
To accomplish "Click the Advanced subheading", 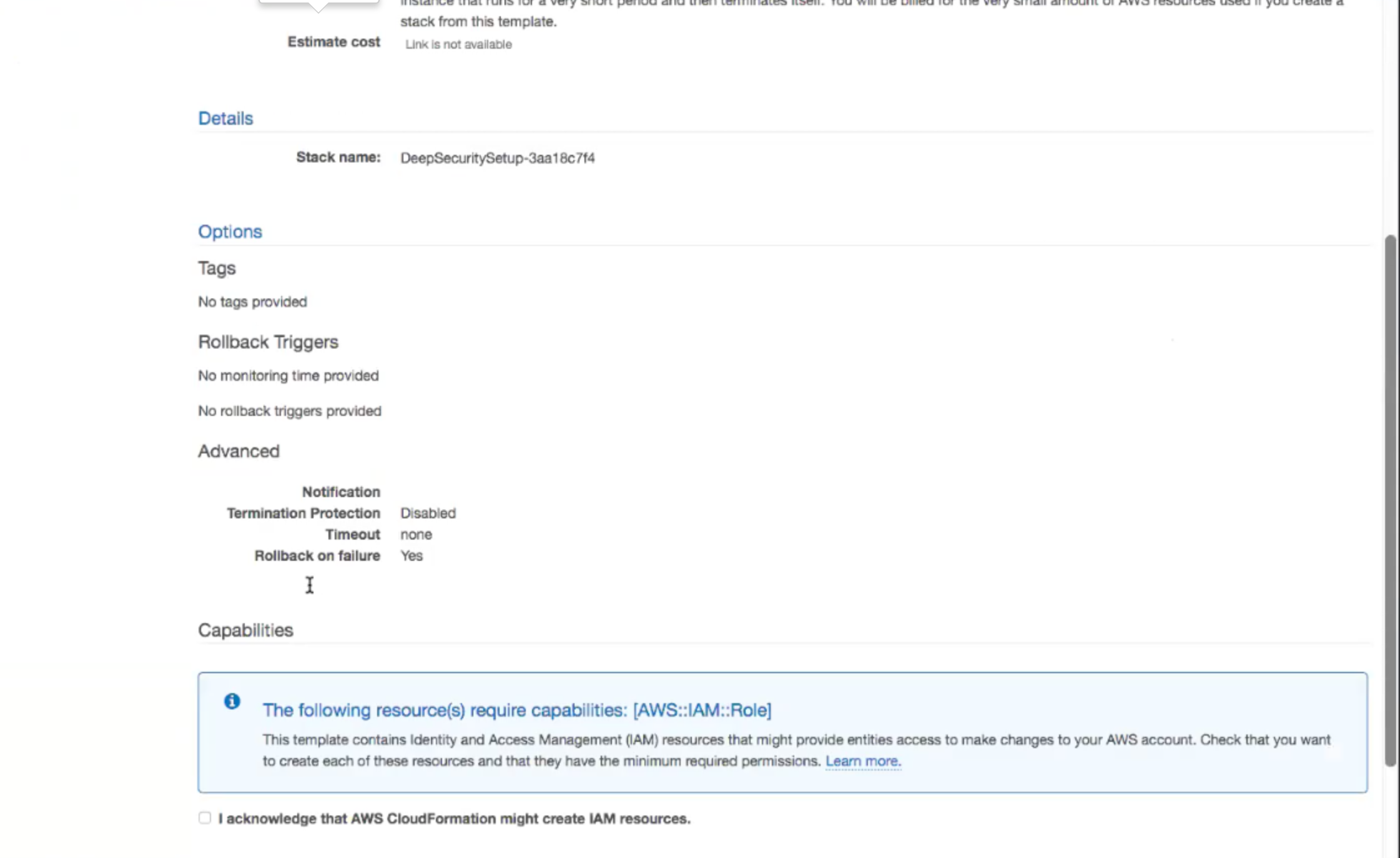I will coord(239,451).
